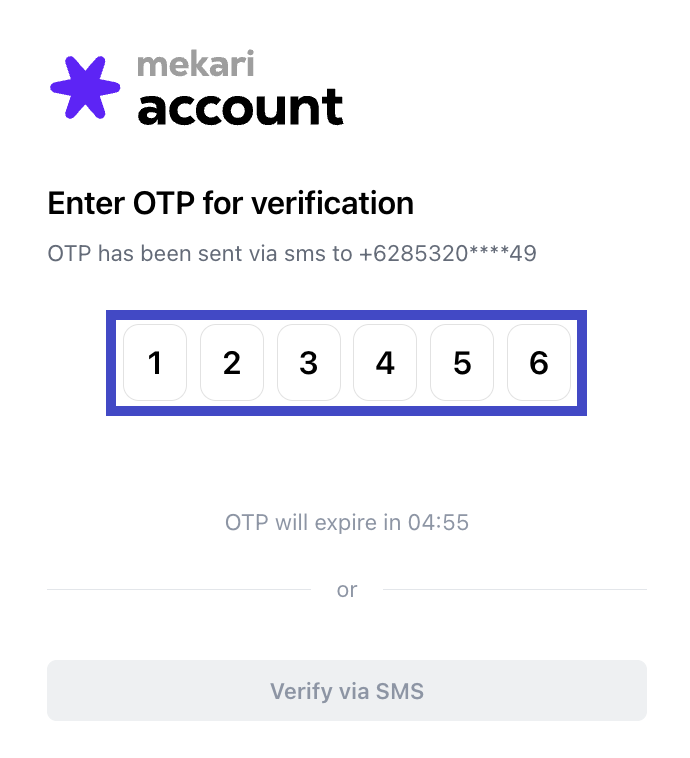The width and height of the screenshot is (690, 758).
Task: Select the third OTP box containing 3
Action: tap(308, 363)
